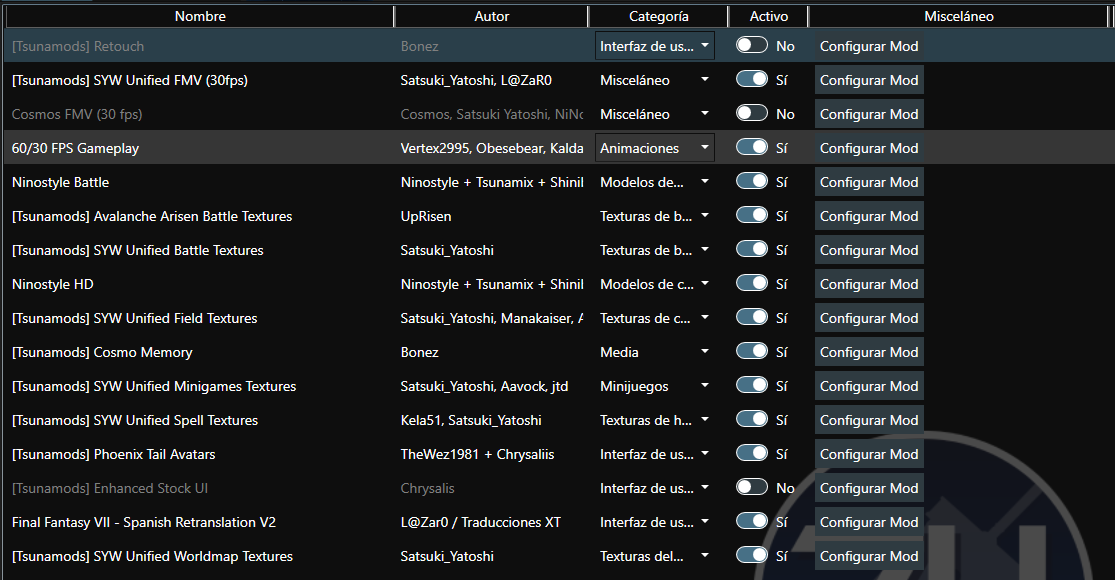Open category dropdown for Retouch mod
Screen dimensions: 1115x580
(x=654, y=46)
